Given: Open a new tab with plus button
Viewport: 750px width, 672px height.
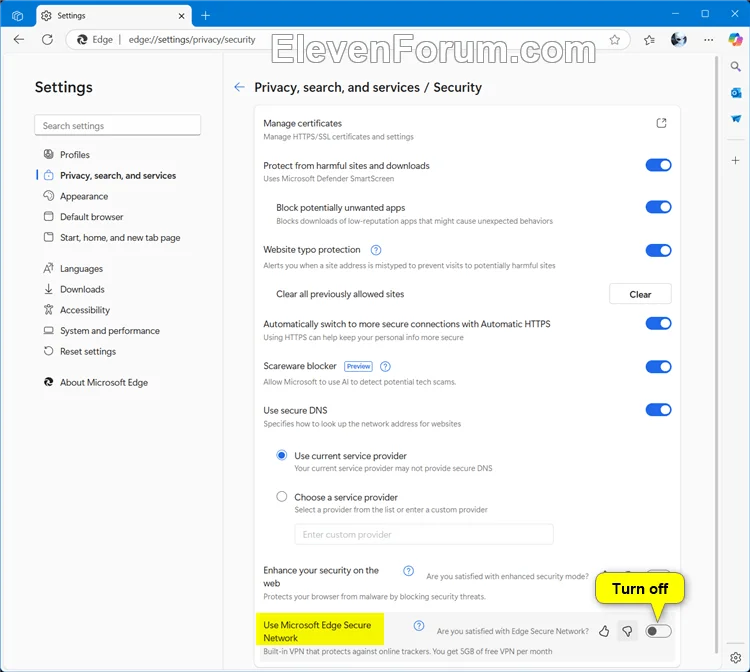Looking at the screenshot, I should (205, 16).
